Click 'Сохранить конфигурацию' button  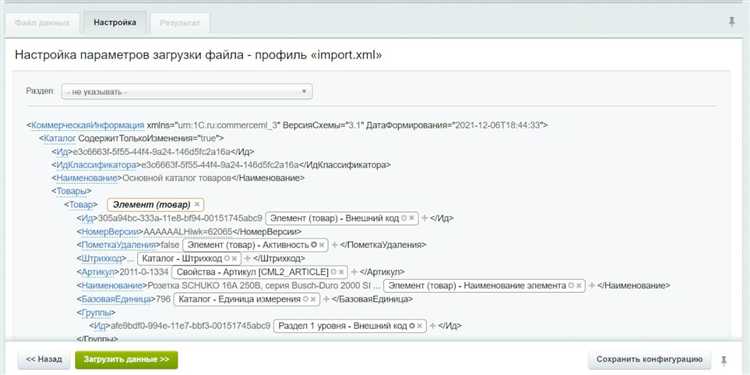tap(650, 359)
